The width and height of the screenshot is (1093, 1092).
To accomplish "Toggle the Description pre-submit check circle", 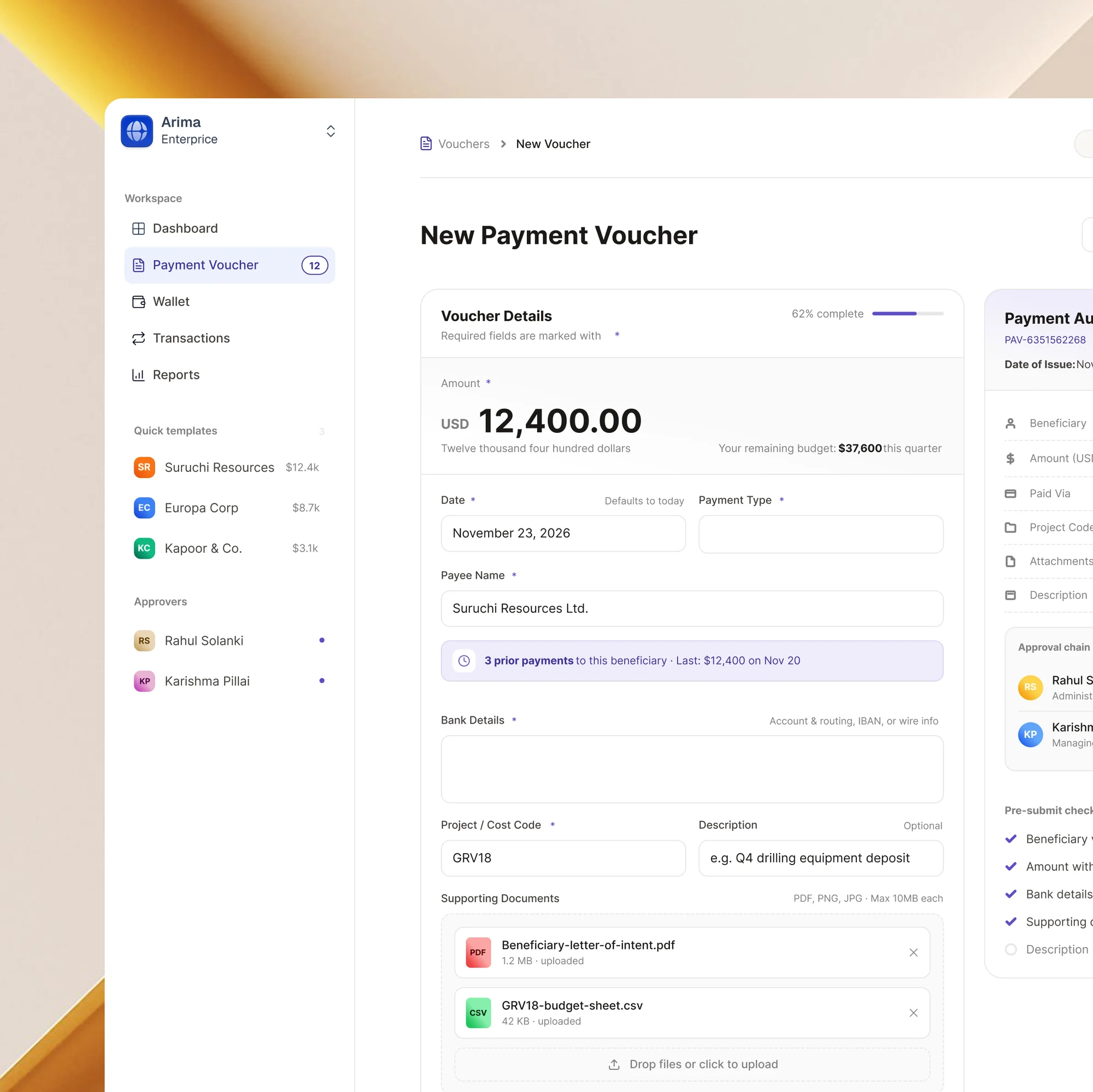I will click(x=1010, y=949).
